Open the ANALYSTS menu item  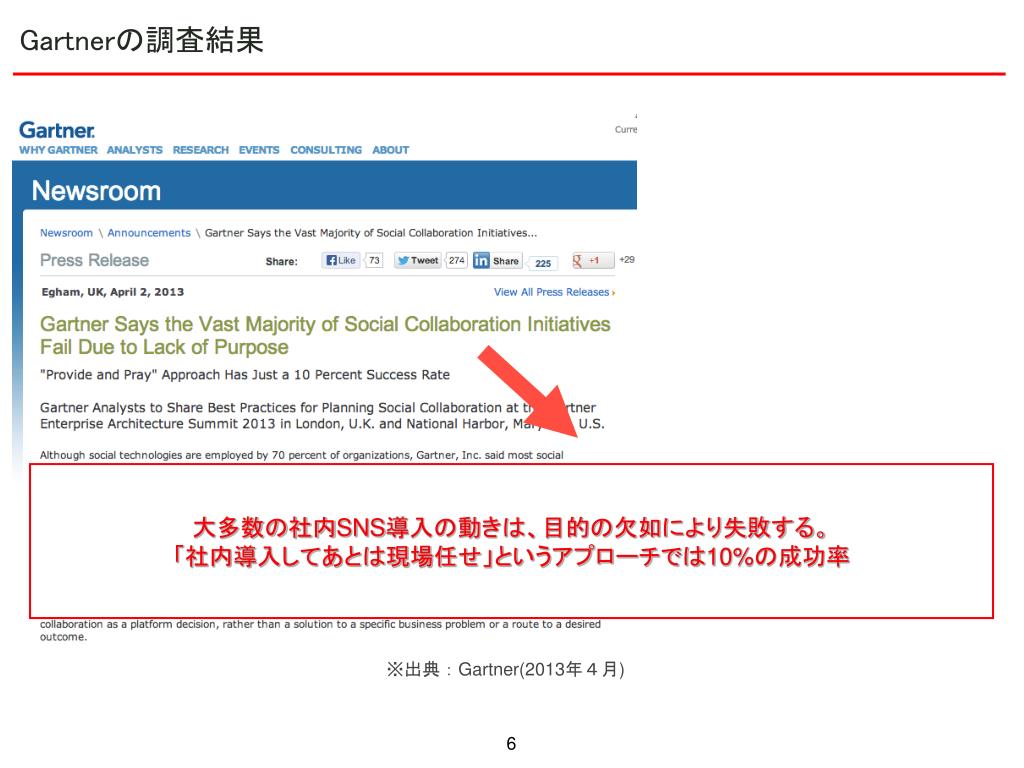pos(135,150)
